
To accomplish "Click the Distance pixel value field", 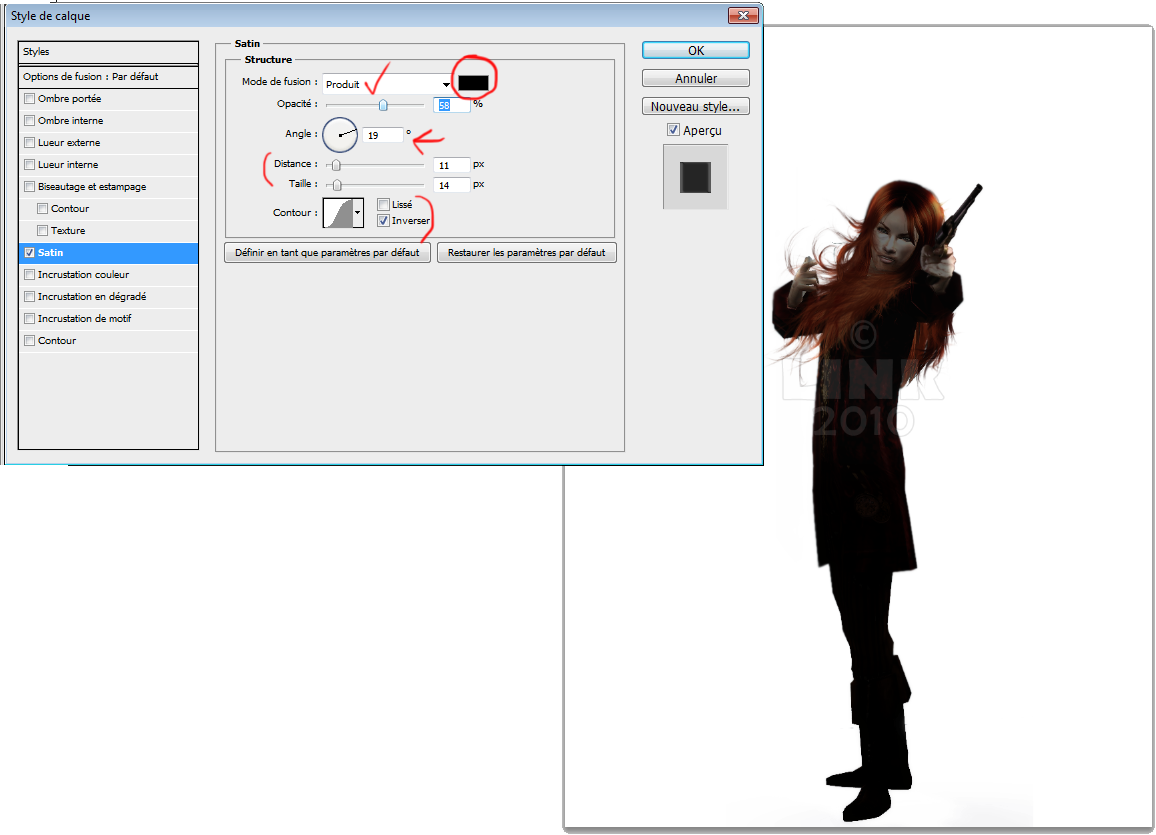I will [x=452, y=165].
